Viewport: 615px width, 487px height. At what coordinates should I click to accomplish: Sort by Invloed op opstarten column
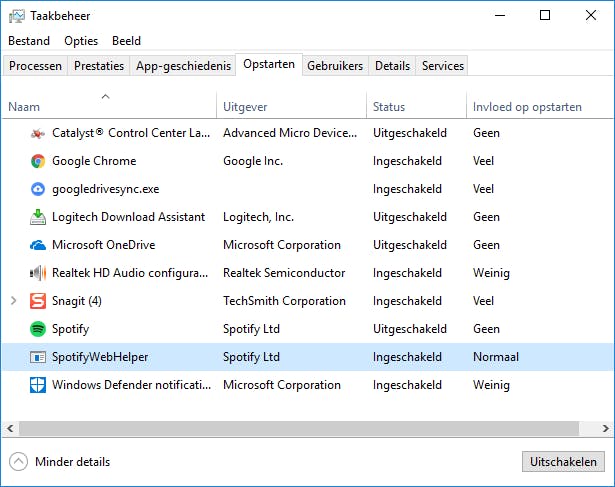[526, 107]
